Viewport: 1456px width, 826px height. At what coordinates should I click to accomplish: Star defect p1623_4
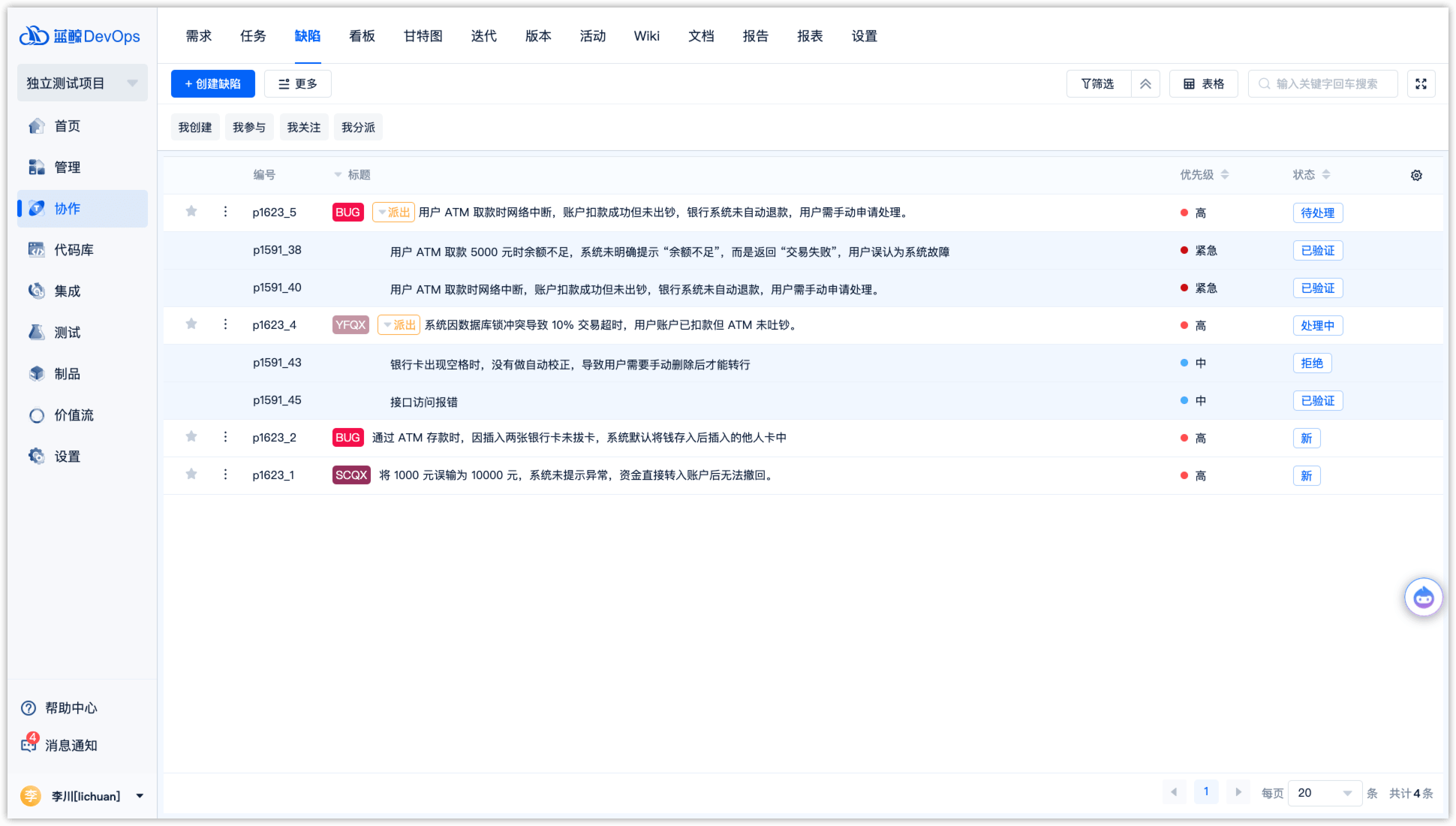(x=191, y=324)
